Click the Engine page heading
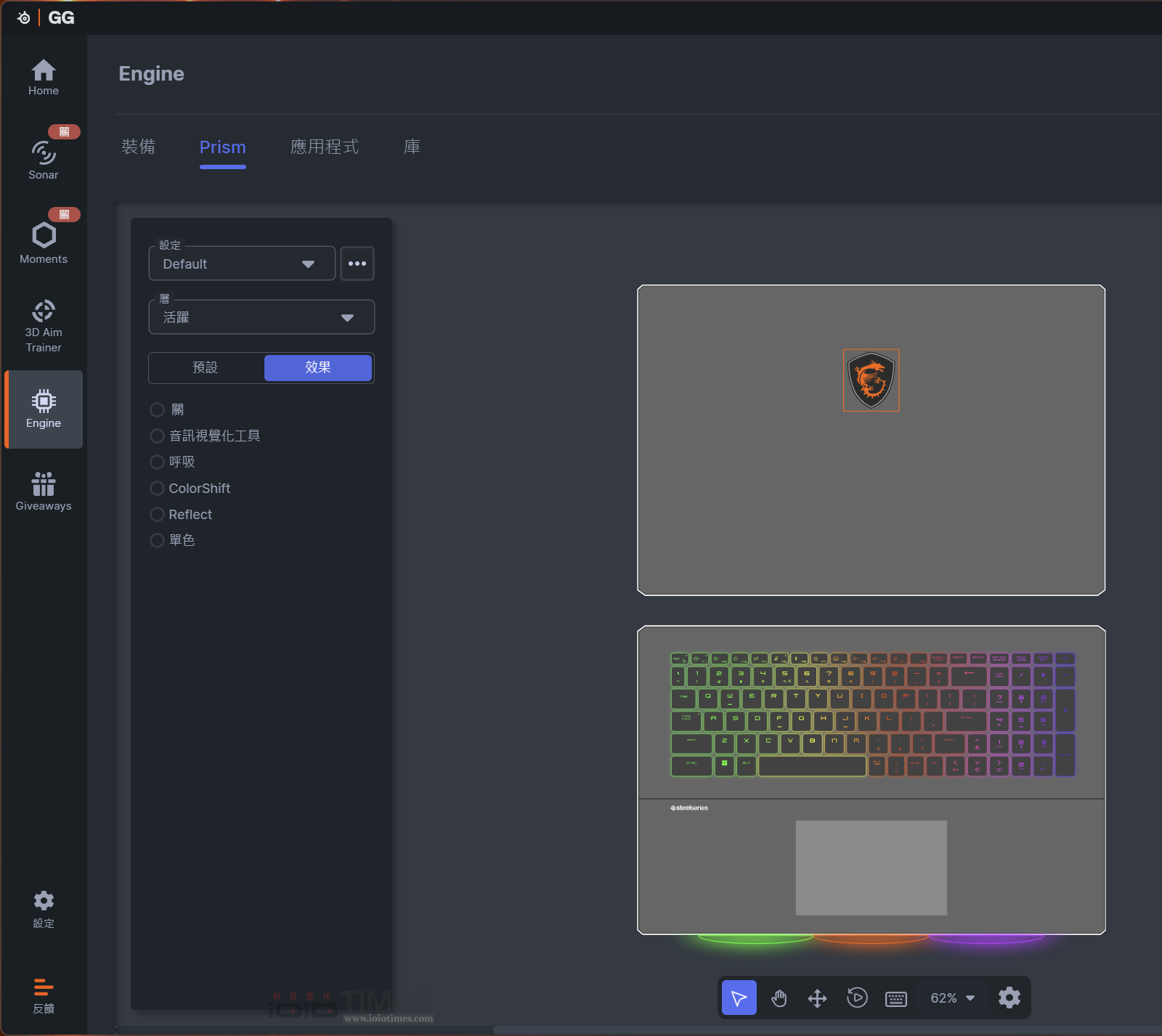Screen dimensions: 1162x1036 (152, 73)
